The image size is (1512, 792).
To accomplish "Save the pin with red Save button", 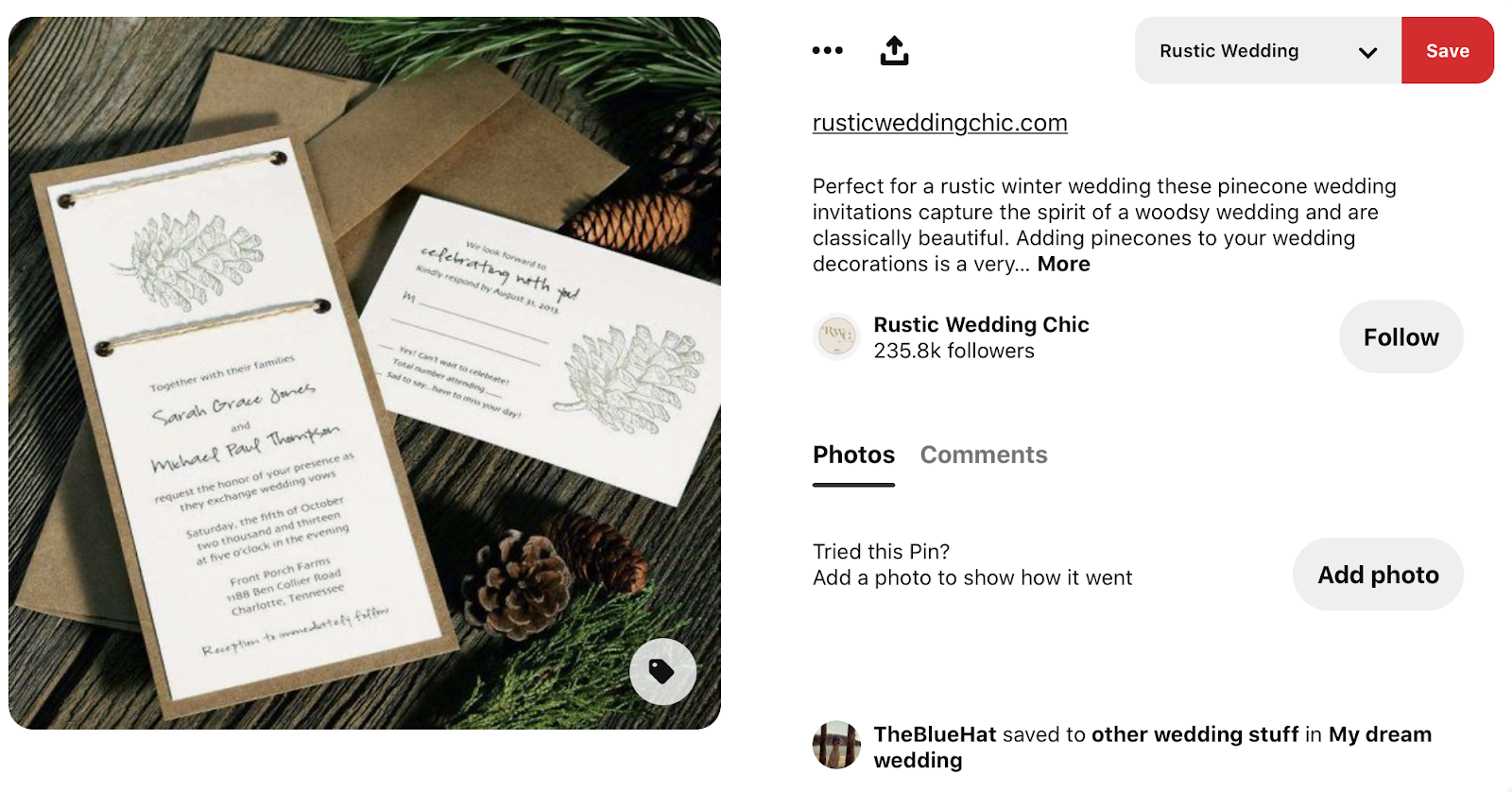I will pos(1448,50).
